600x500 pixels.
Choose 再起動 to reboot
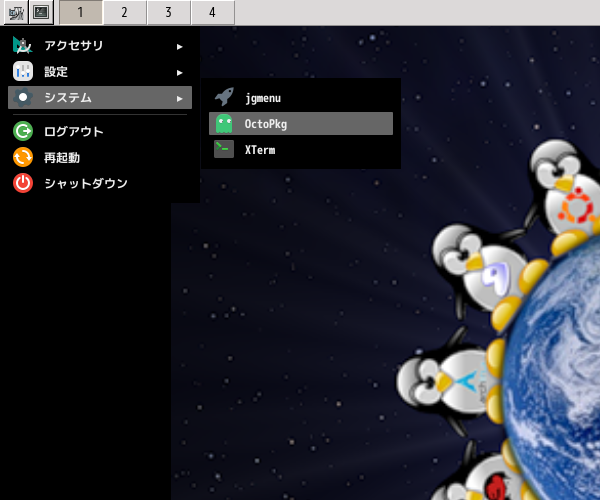[x=100, y=158]
